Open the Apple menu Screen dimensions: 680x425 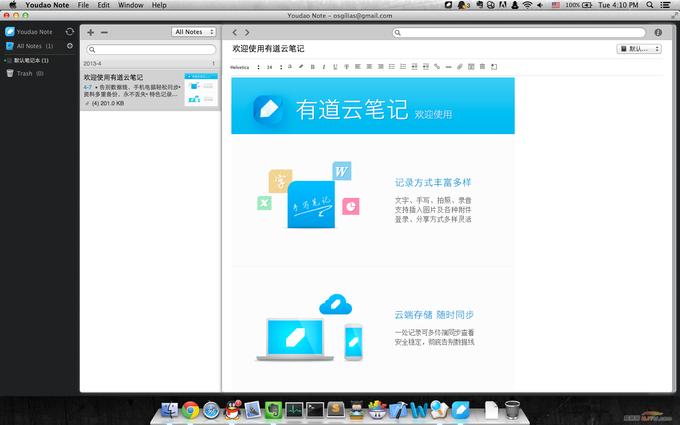13,5
